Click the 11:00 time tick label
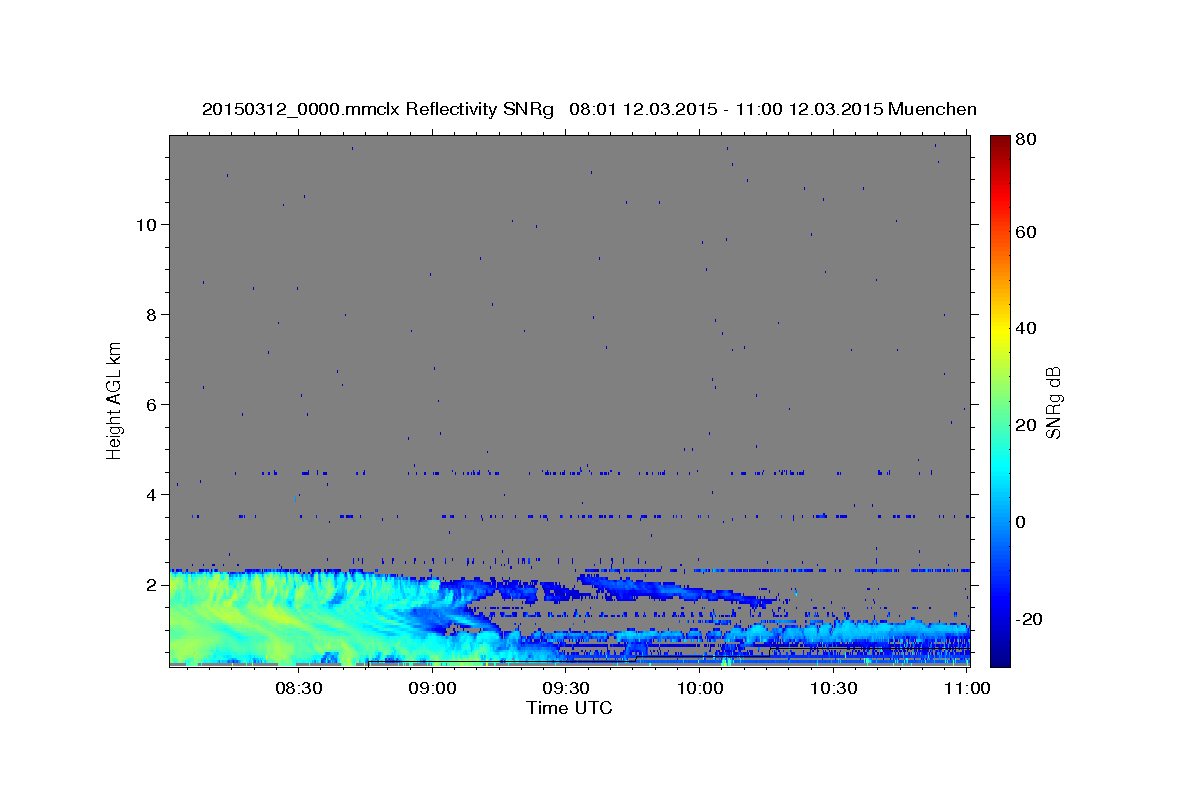 (967, 688)
